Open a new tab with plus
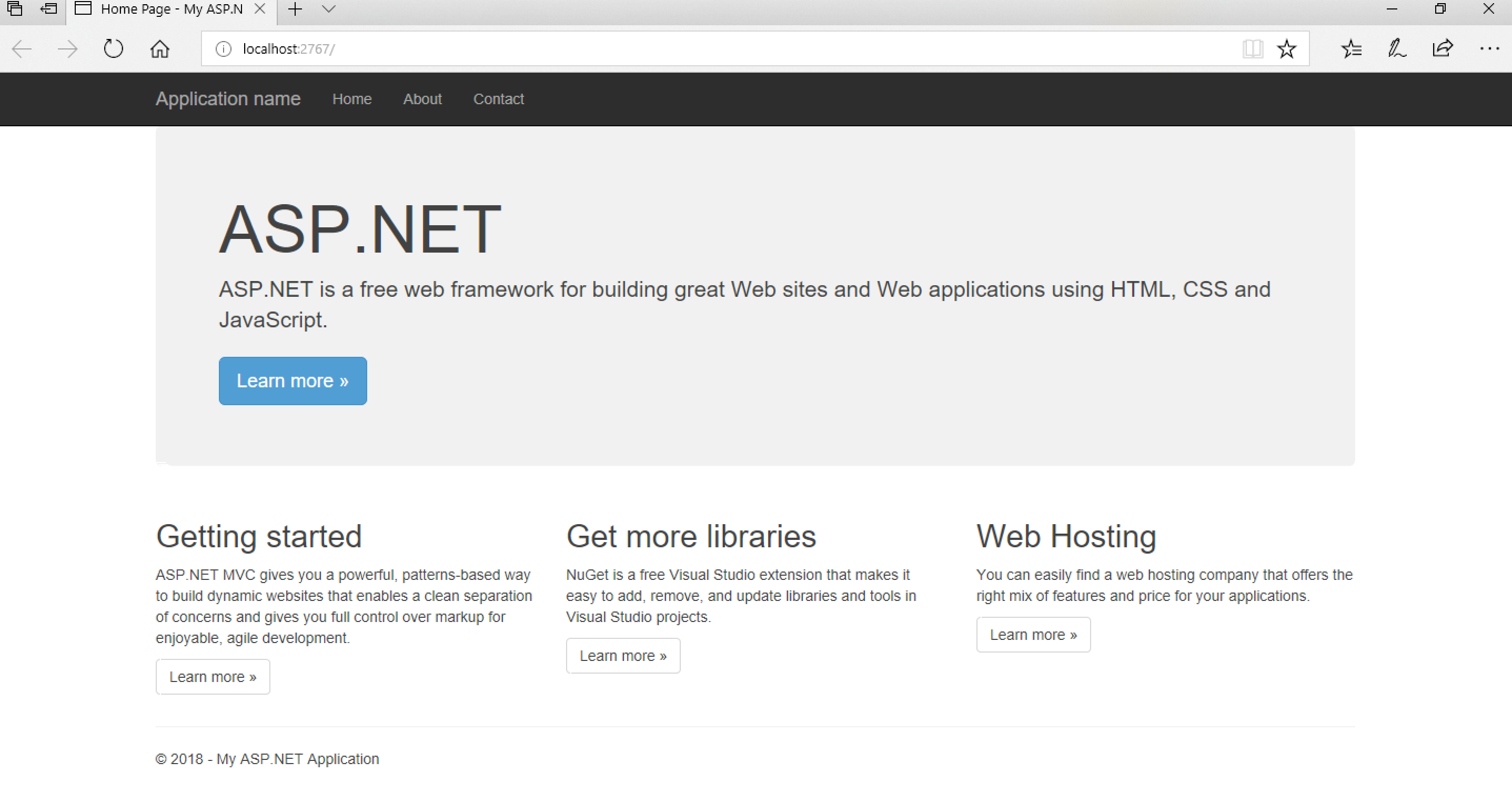Viewport: 1512px width, 802px height. coord(295,9)
